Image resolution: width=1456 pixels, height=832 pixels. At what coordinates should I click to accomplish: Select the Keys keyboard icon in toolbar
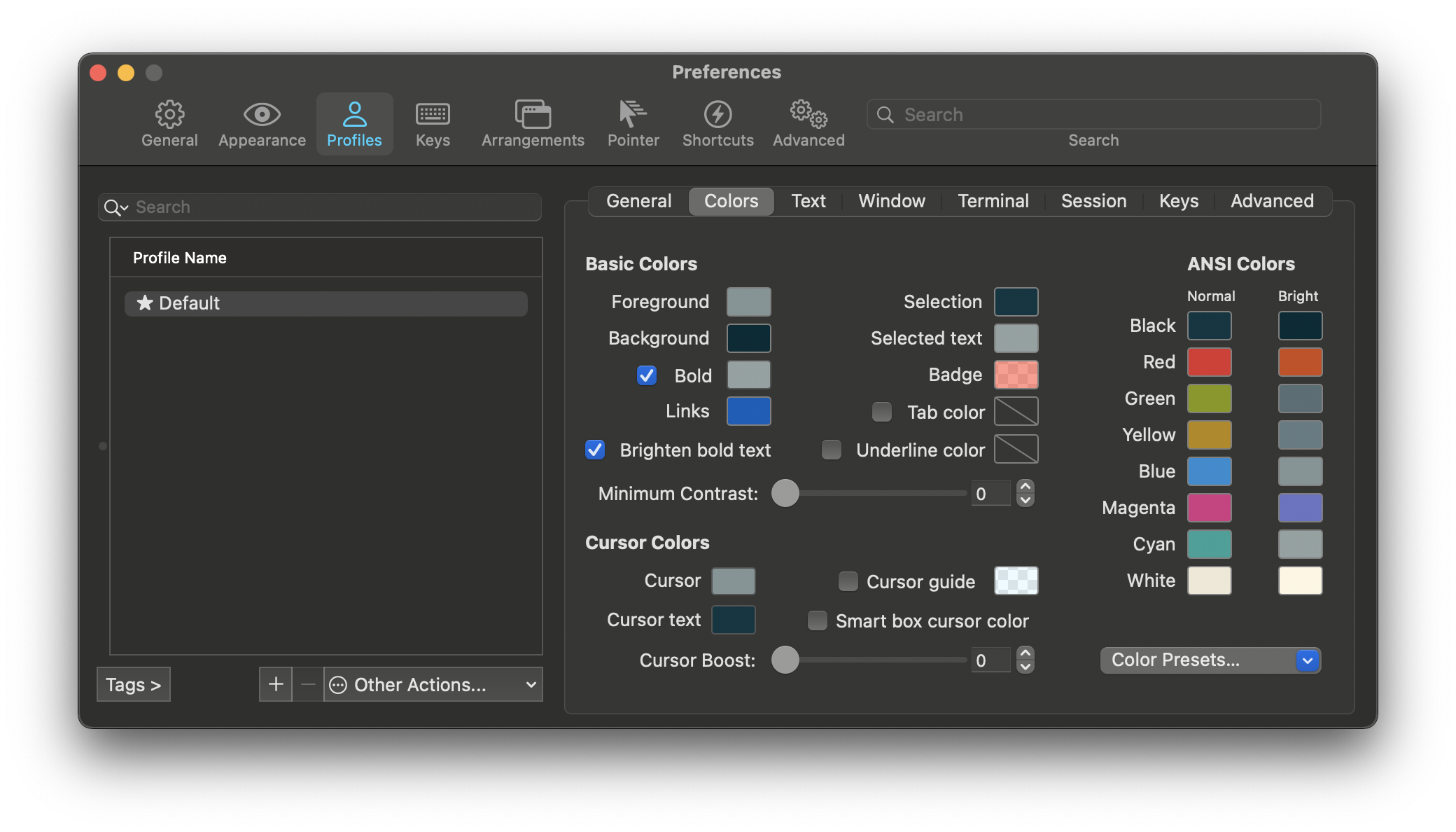click(433, 115)
